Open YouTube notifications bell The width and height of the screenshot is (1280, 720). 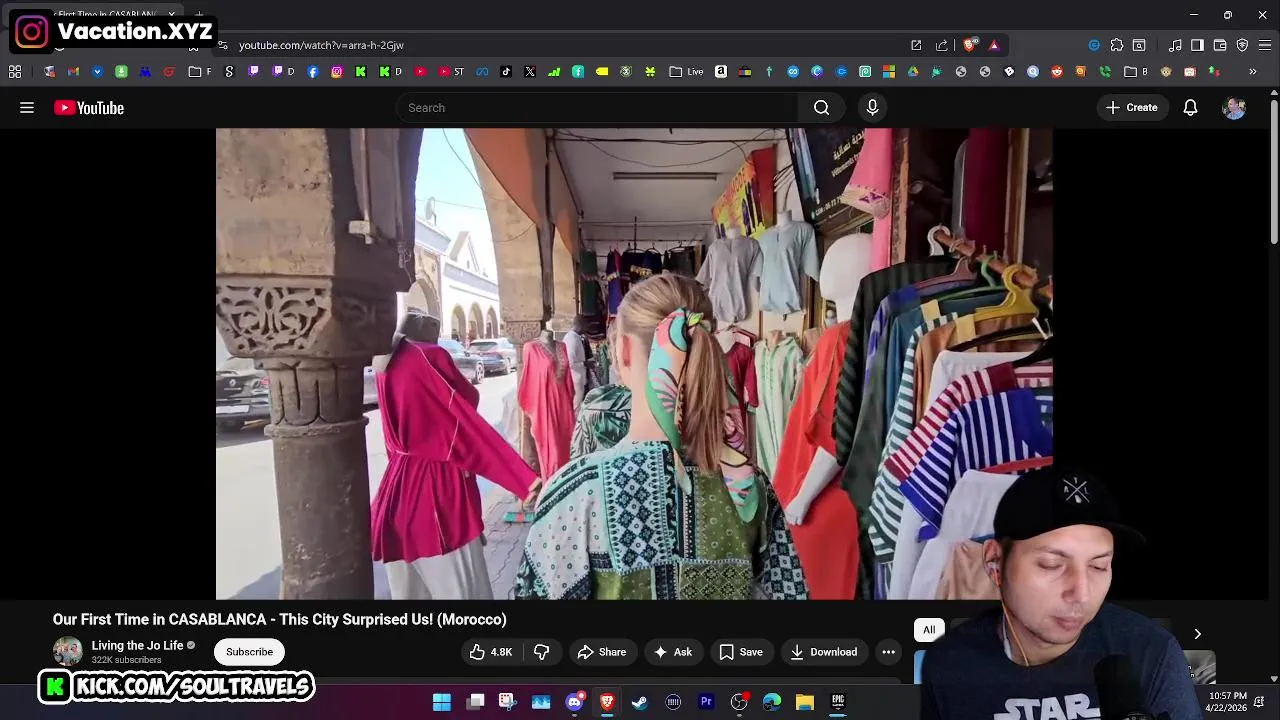click(1190, 108)
